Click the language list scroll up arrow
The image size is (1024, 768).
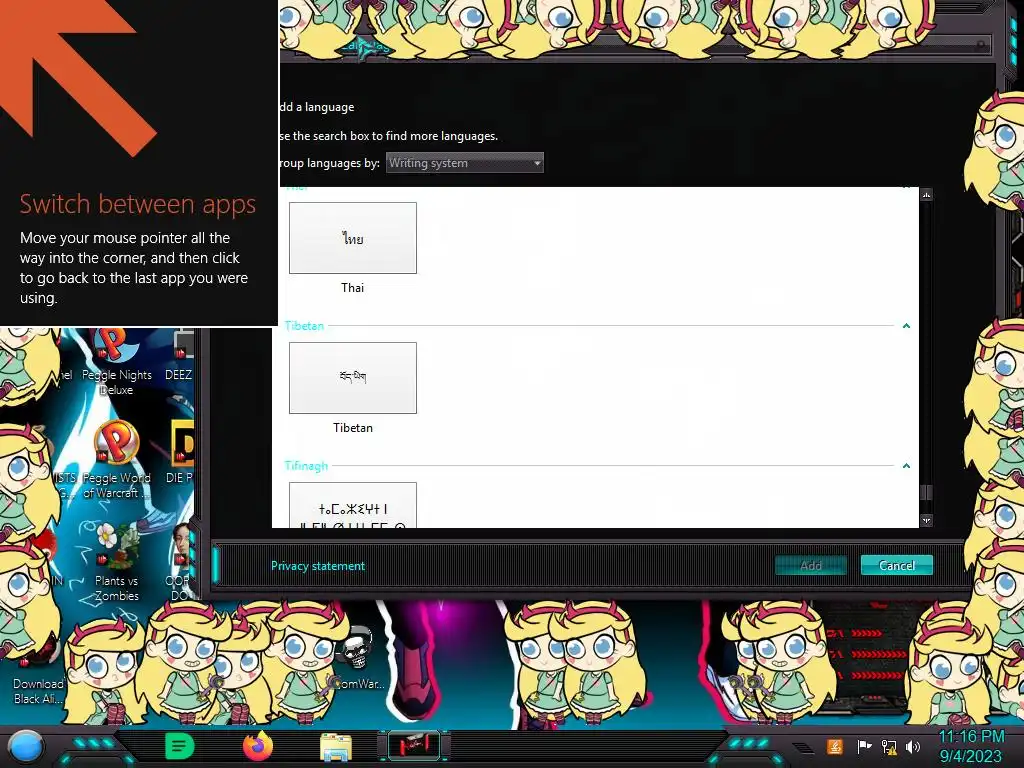point(926,195)
